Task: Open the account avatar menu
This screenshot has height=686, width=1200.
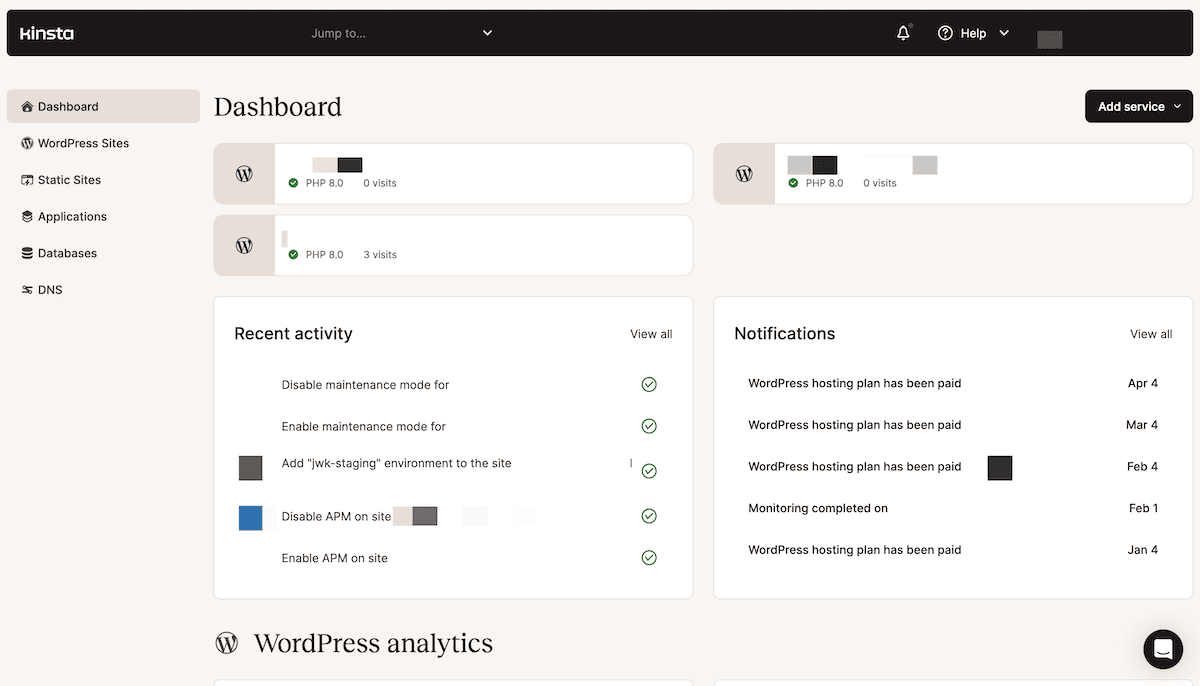Action: 1050,39
